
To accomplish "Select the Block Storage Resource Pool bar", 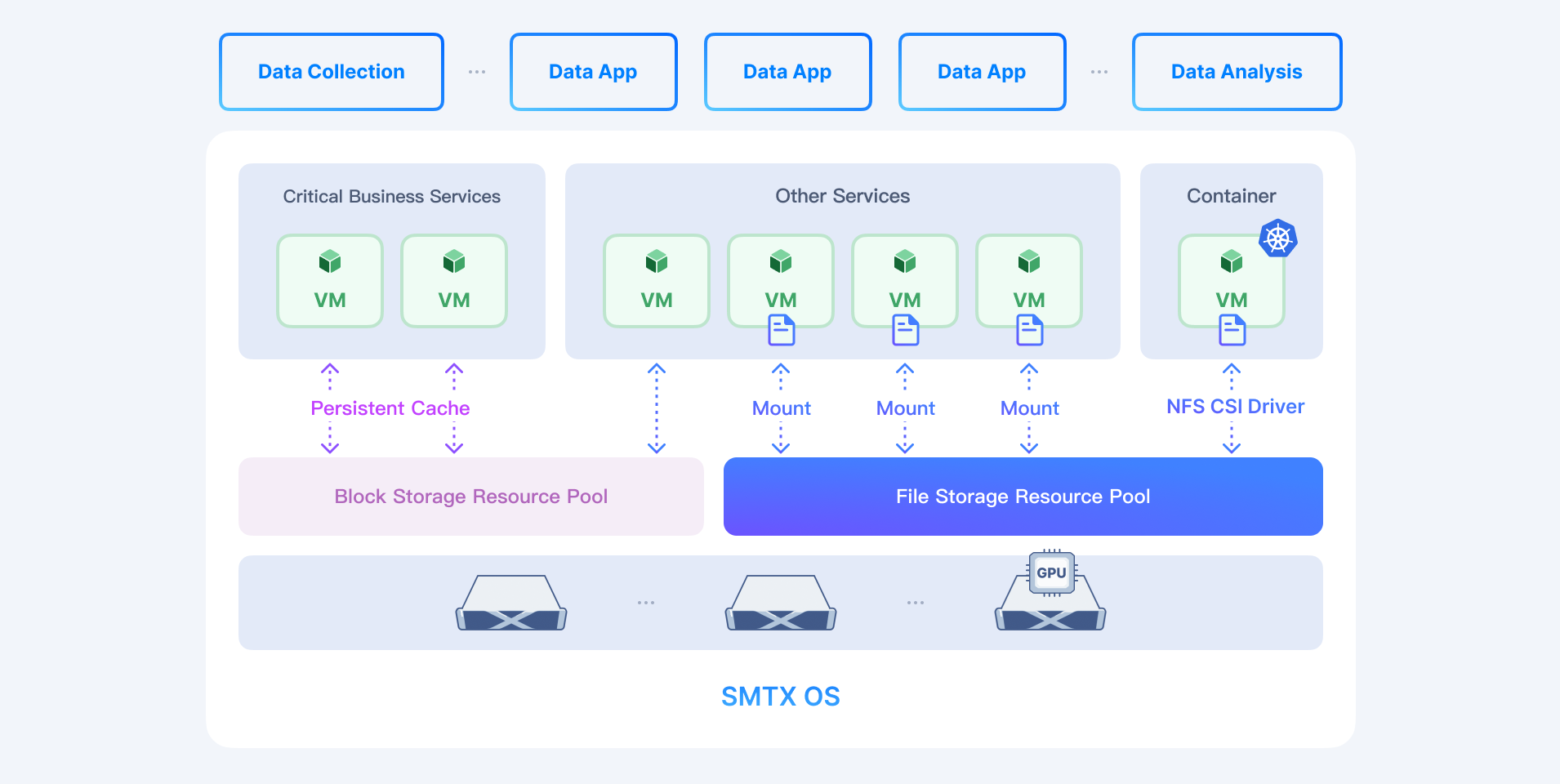I will 471,497.
